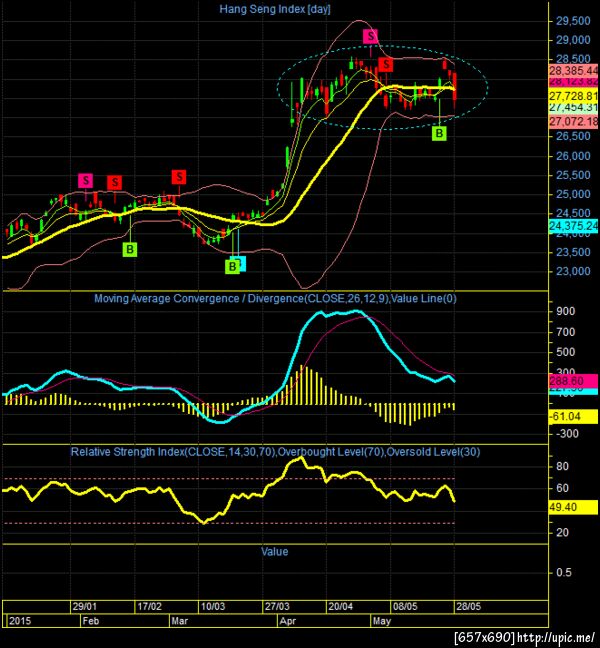600x648 pixels.
Task: Click the 17/02 date label
Action: (x=149, y=607)
